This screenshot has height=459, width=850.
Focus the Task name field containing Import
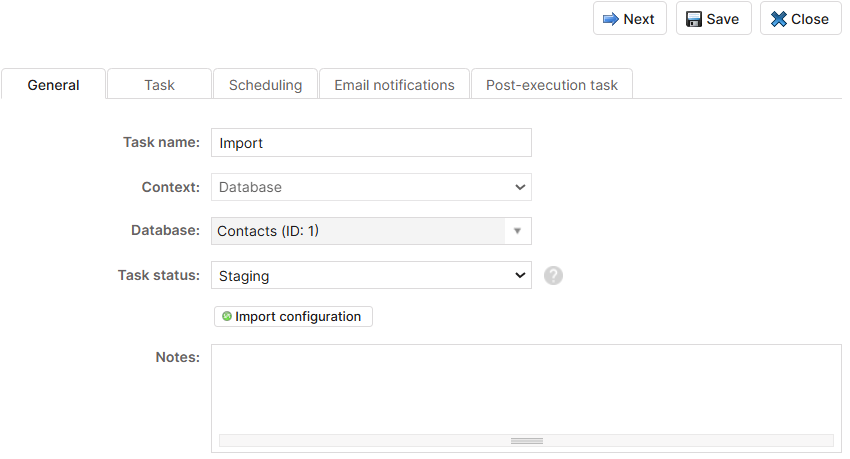(x=371, y=143)
